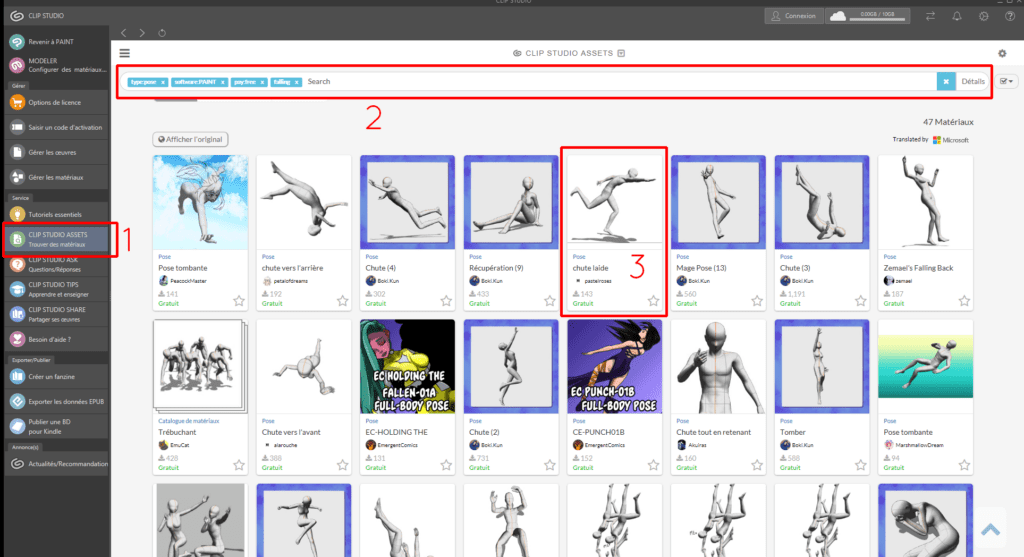Return to PAINT via Revenir à PAINT
The height and width of the screenshot is (557, 1024).
[56, 42]
